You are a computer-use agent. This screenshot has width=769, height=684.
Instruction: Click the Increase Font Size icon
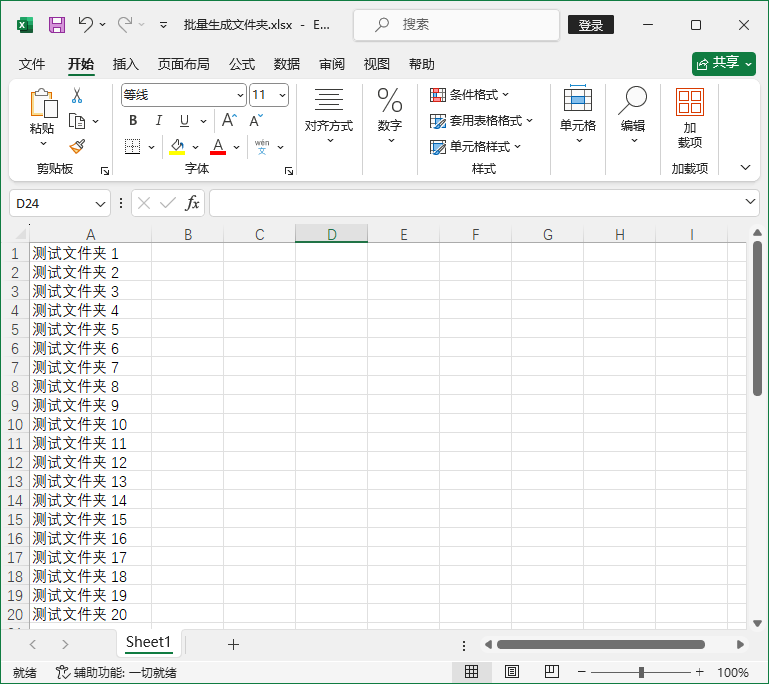(229, 120)
